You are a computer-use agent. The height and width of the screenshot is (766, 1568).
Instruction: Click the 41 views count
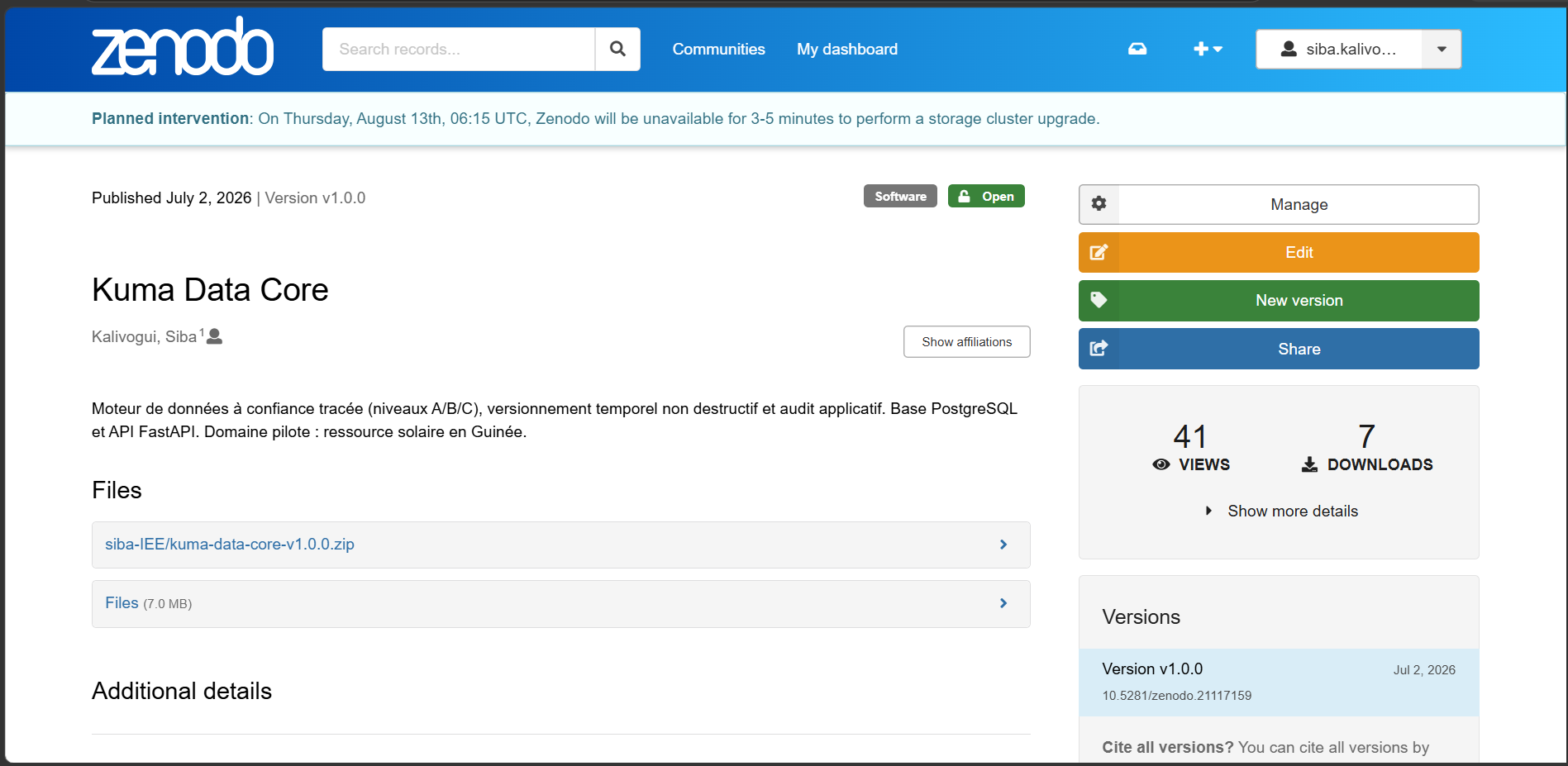(1190, 436)
